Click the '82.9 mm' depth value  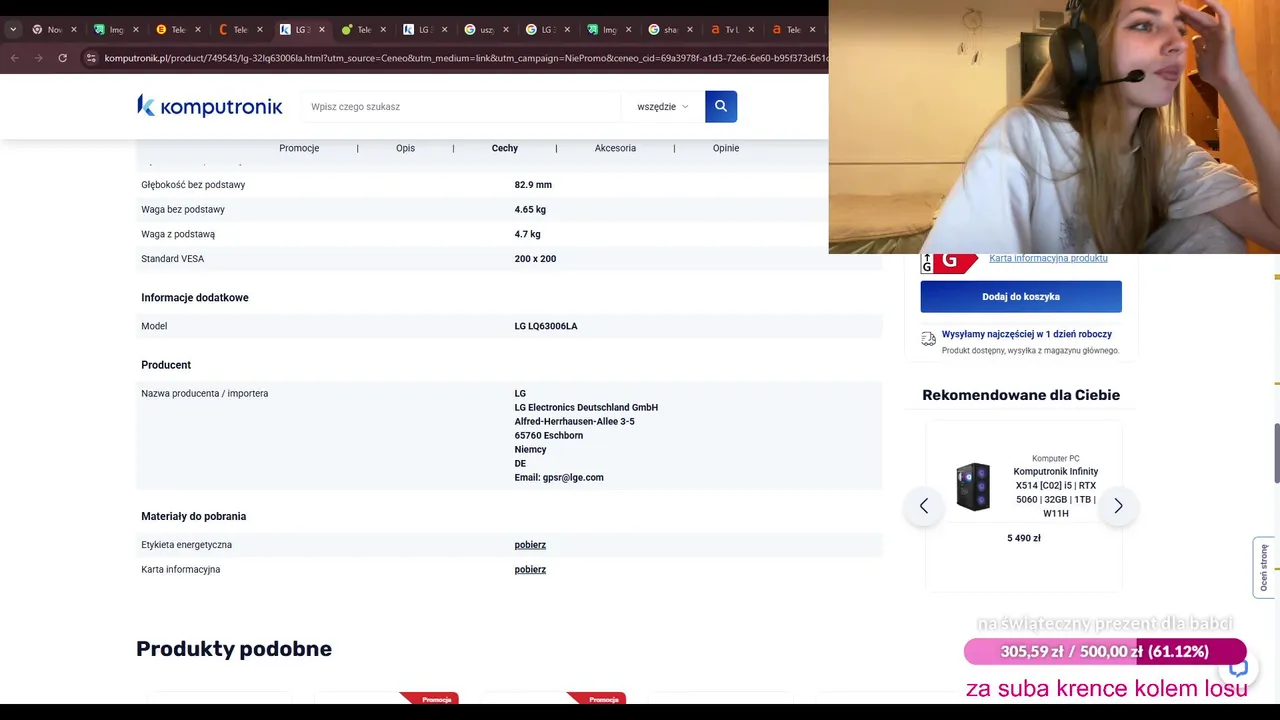(x=533, y=185)
